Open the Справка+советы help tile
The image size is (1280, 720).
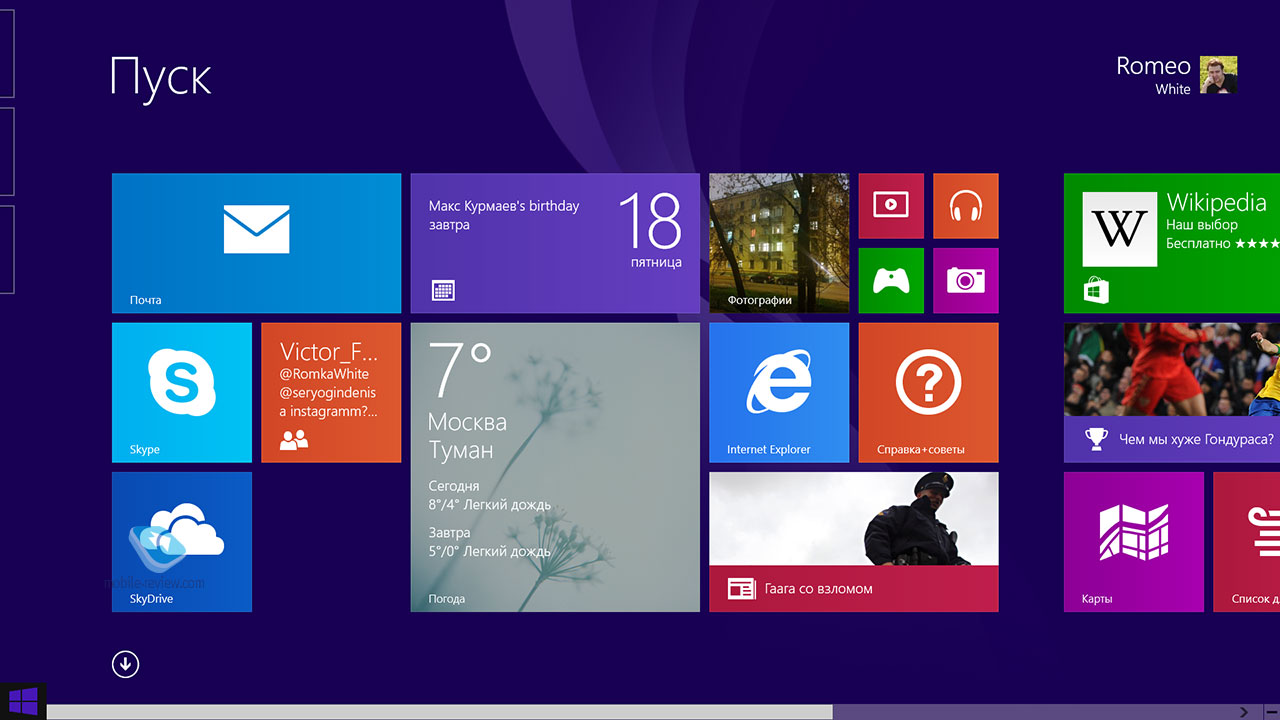(x=928, y=393)
